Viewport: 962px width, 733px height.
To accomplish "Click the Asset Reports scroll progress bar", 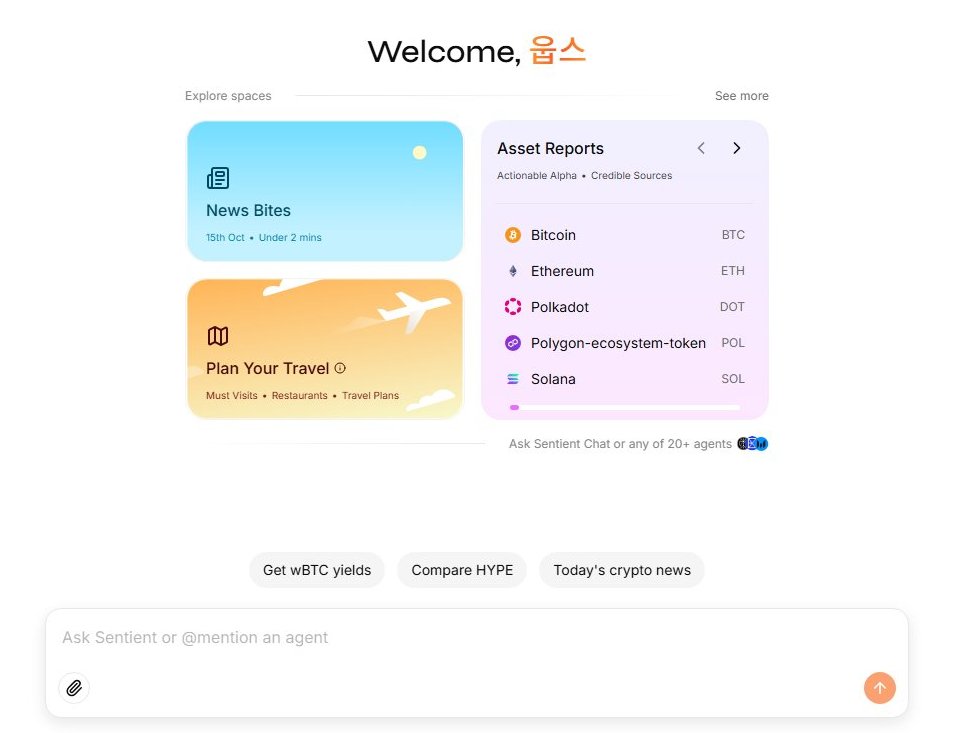I will coord(625,407).
